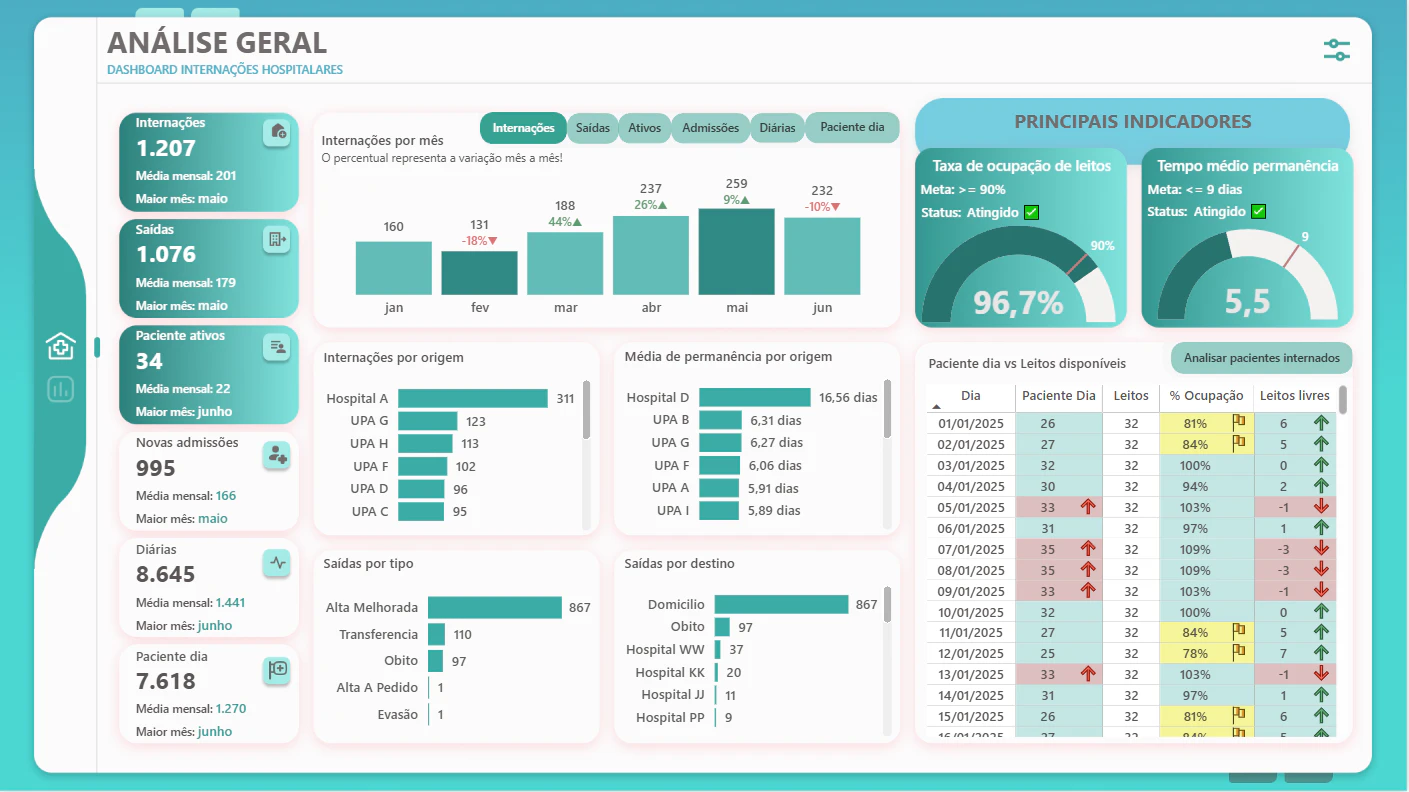Switch to the Saídas tab
Viewport: 1409px width, 792px height.
point(593,128)
